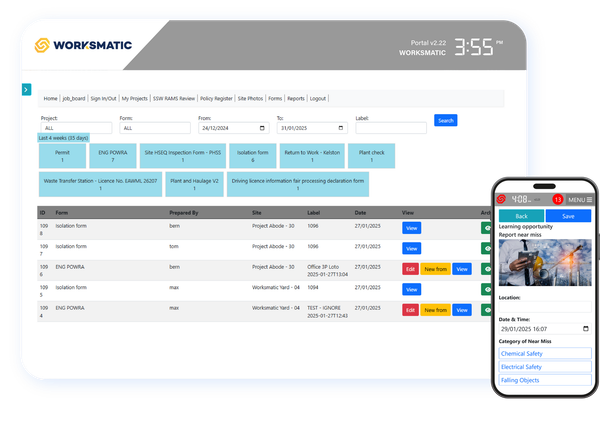Click New from on TEST - IGNORE row
Viewport: 600px width, 426px height.
(435, 310)
